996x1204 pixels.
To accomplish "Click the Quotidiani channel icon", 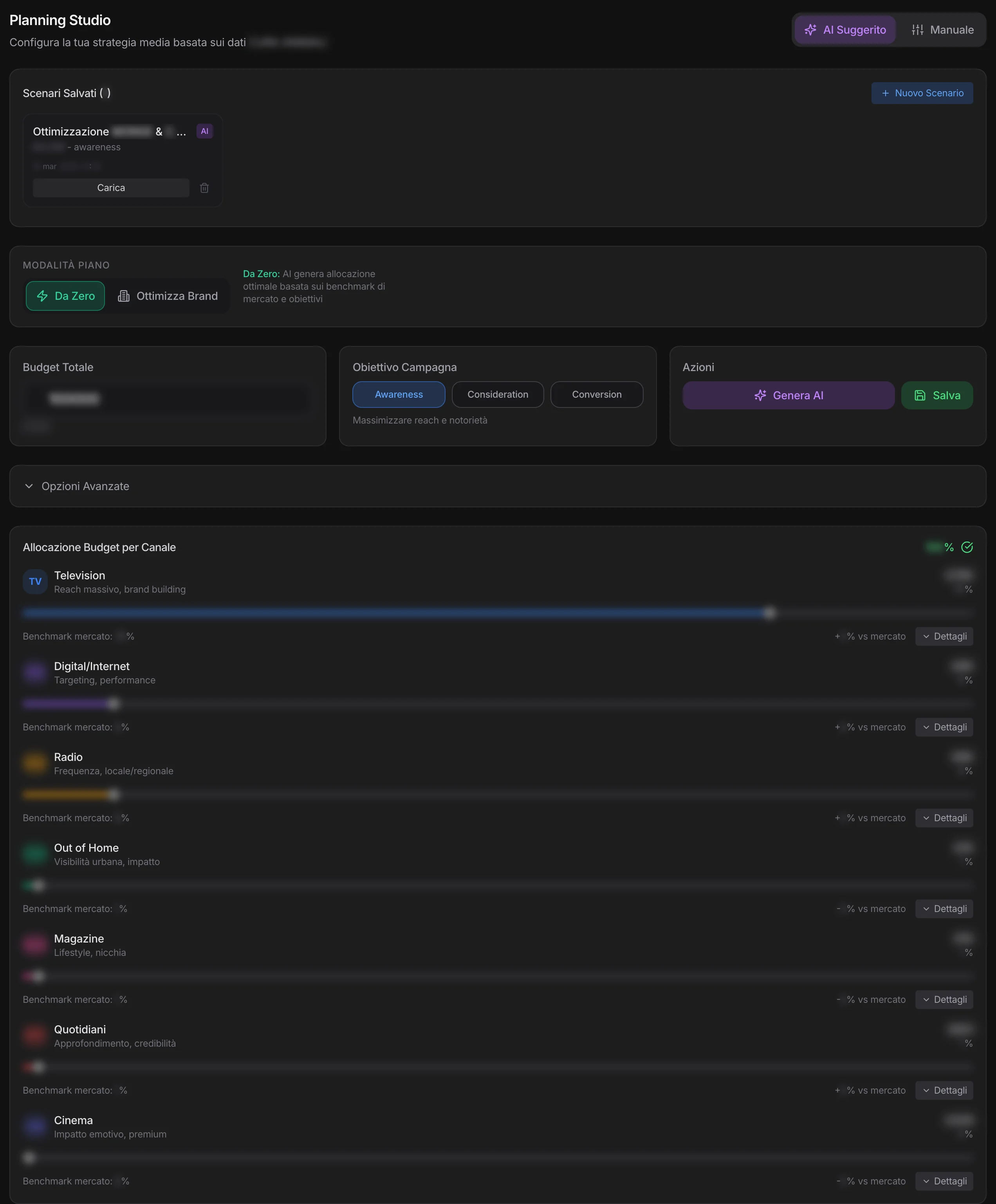I will pyautogui.click(x=35, y=1035).
